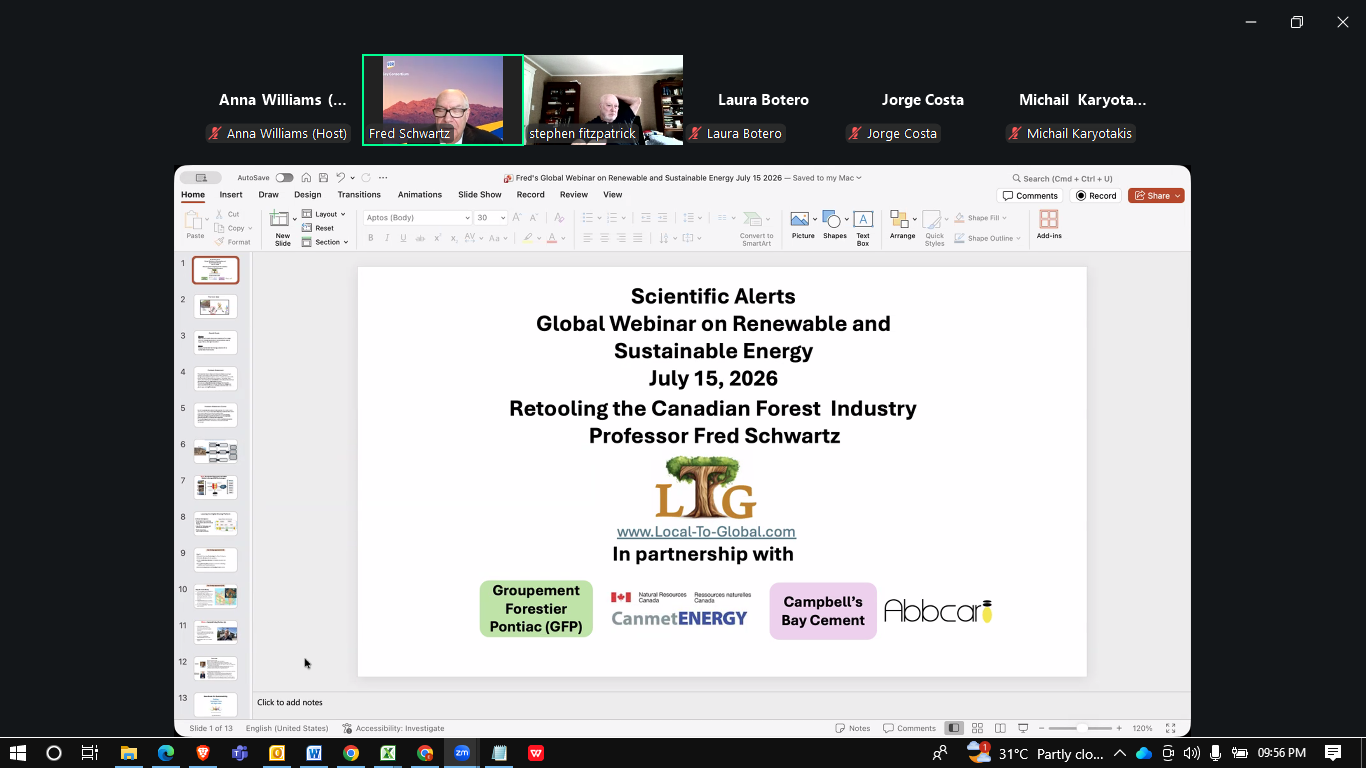This screenshot has width=1366, height=768.
Task: Switch to Slide Sorter view in status bar
Action: click(977, 728)
